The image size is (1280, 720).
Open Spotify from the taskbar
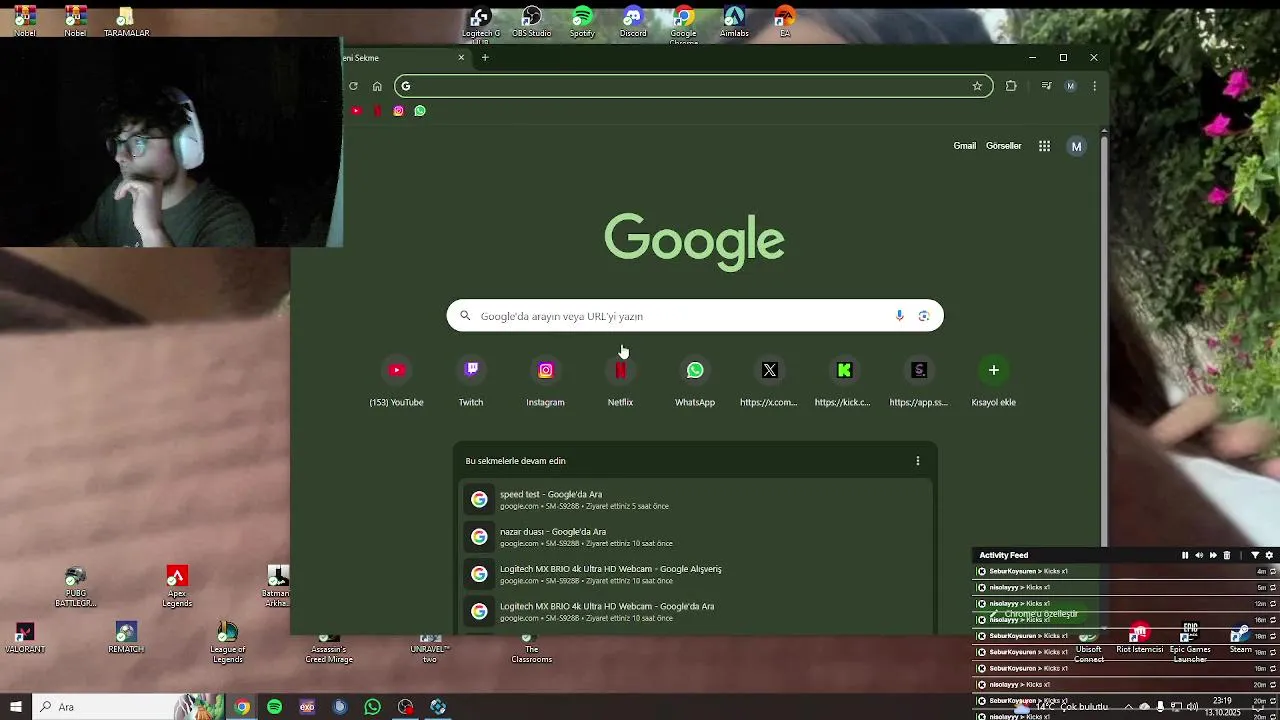pos(274,707)
